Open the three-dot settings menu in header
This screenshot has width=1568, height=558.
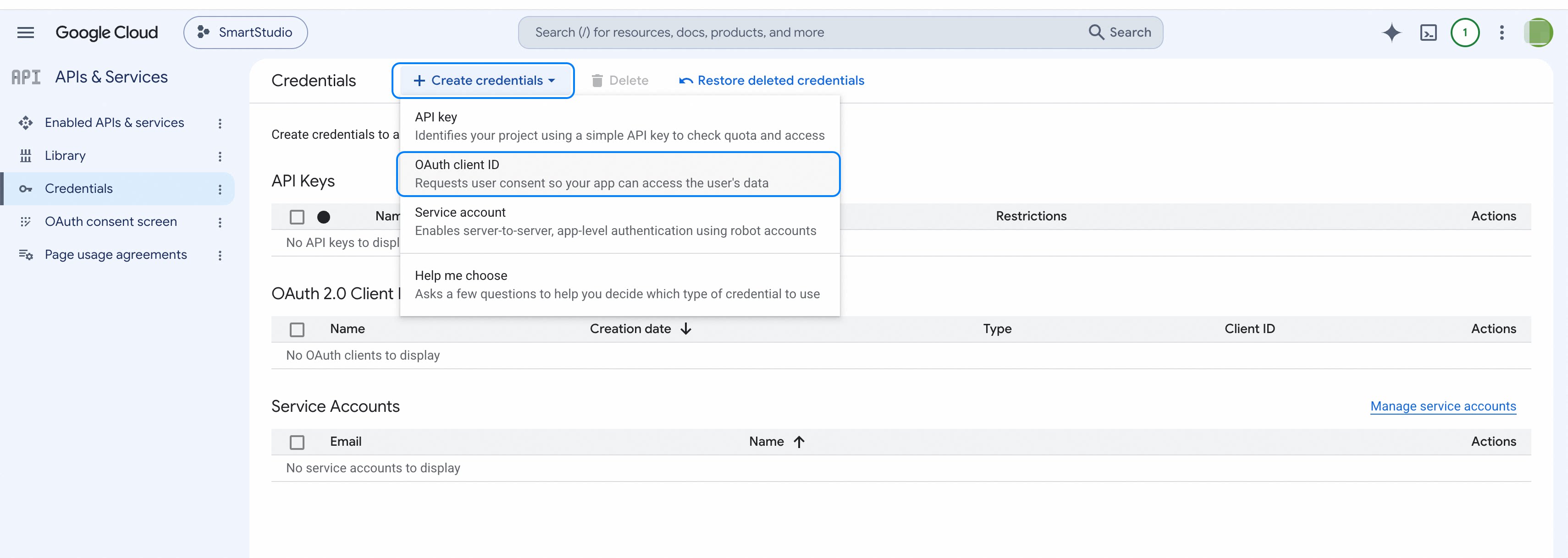click(x=1502, y=32)
